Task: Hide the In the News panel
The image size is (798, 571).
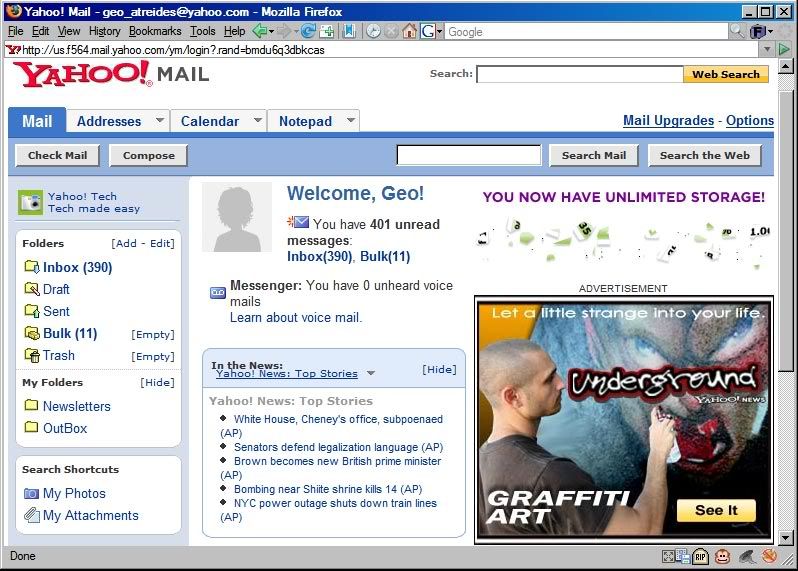Action: point(439,369)
